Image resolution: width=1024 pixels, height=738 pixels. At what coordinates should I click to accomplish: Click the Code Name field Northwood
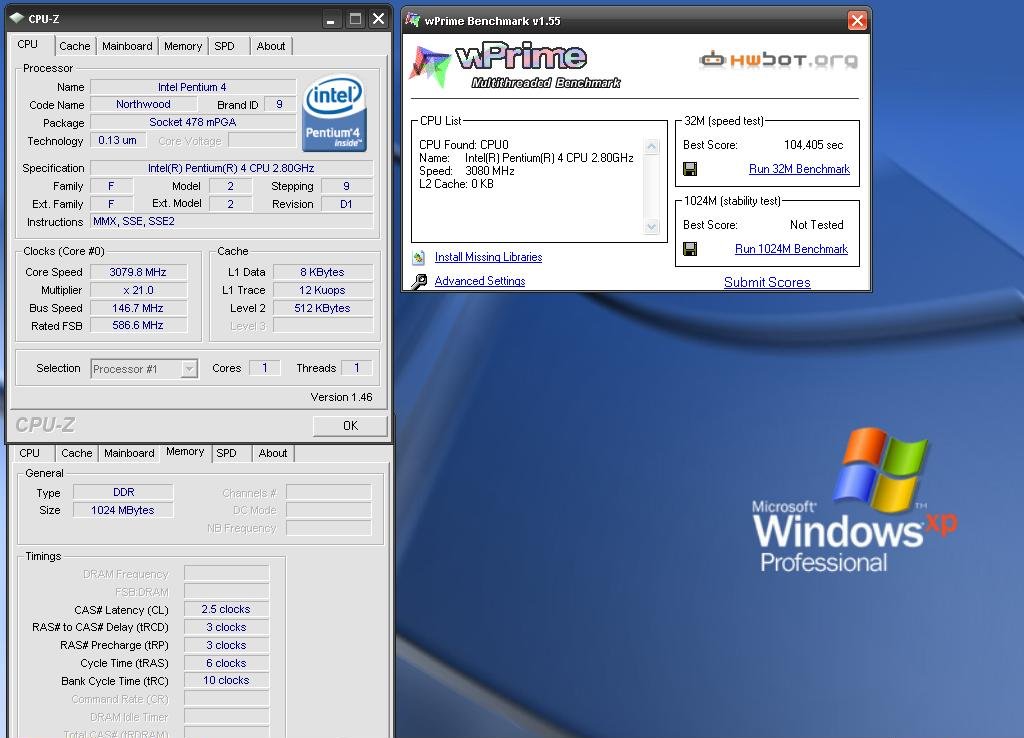click(x=143, y=104)
